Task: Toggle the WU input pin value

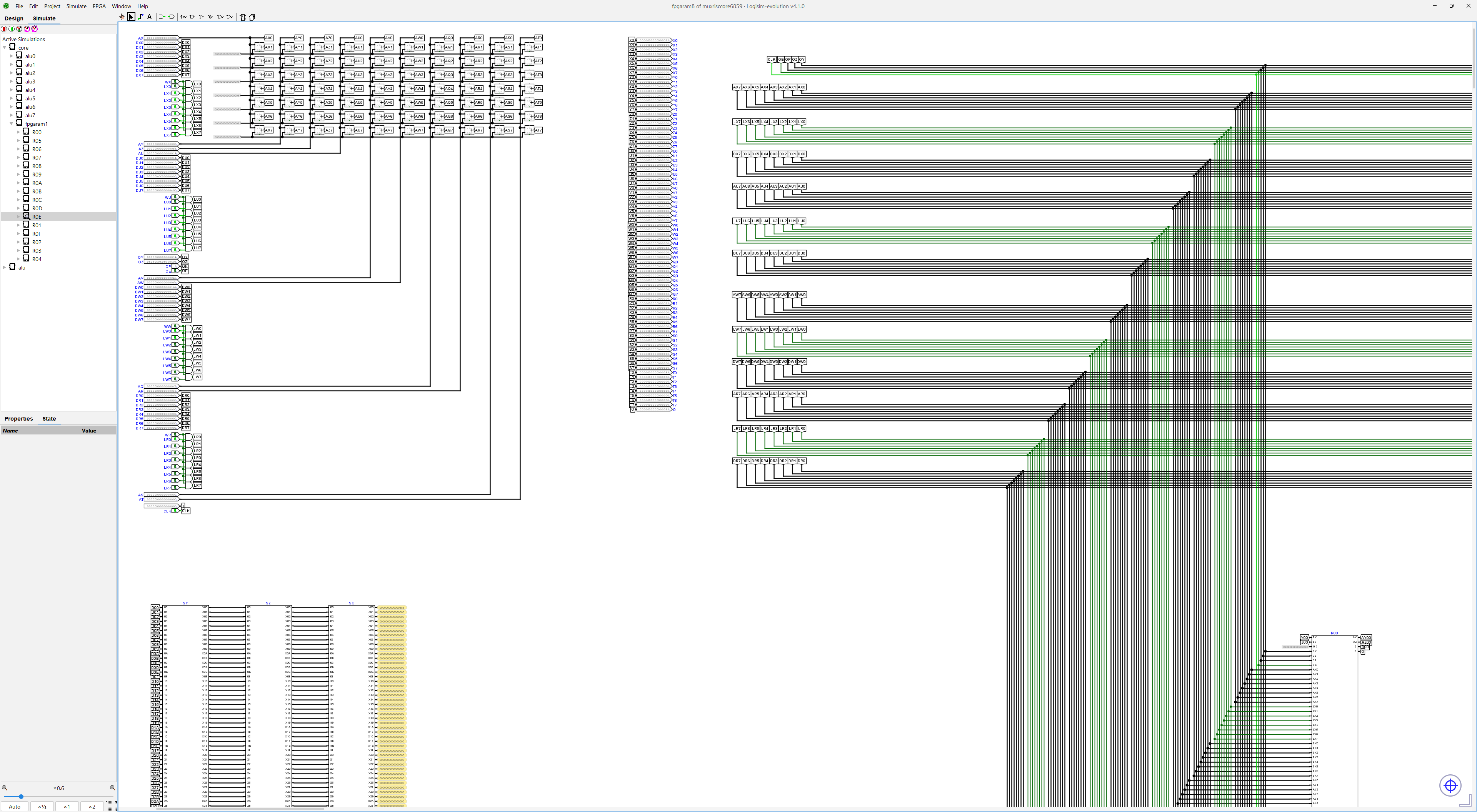Action: (x=175, y=197)
